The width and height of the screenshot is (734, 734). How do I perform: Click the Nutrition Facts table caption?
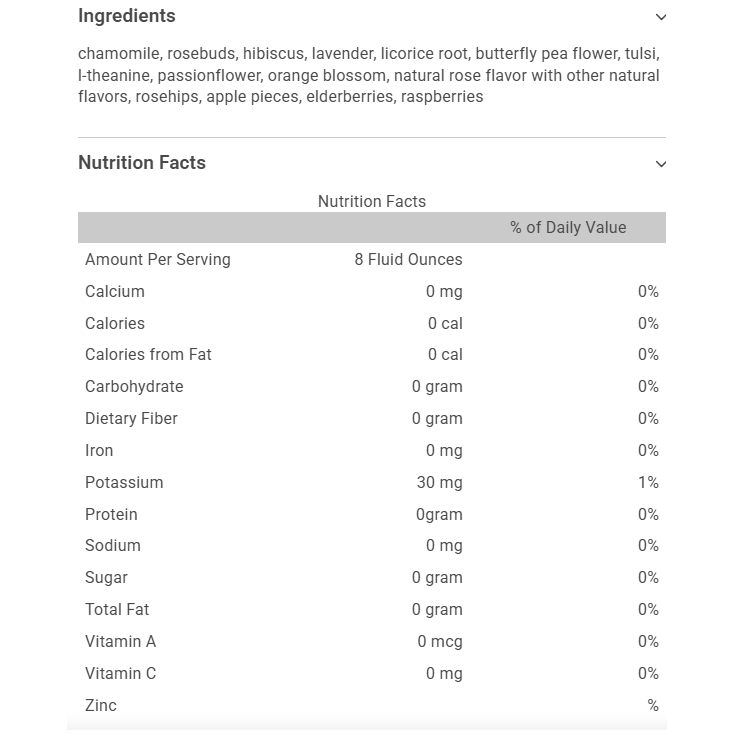pyautogui.click(x=372, y=201)
